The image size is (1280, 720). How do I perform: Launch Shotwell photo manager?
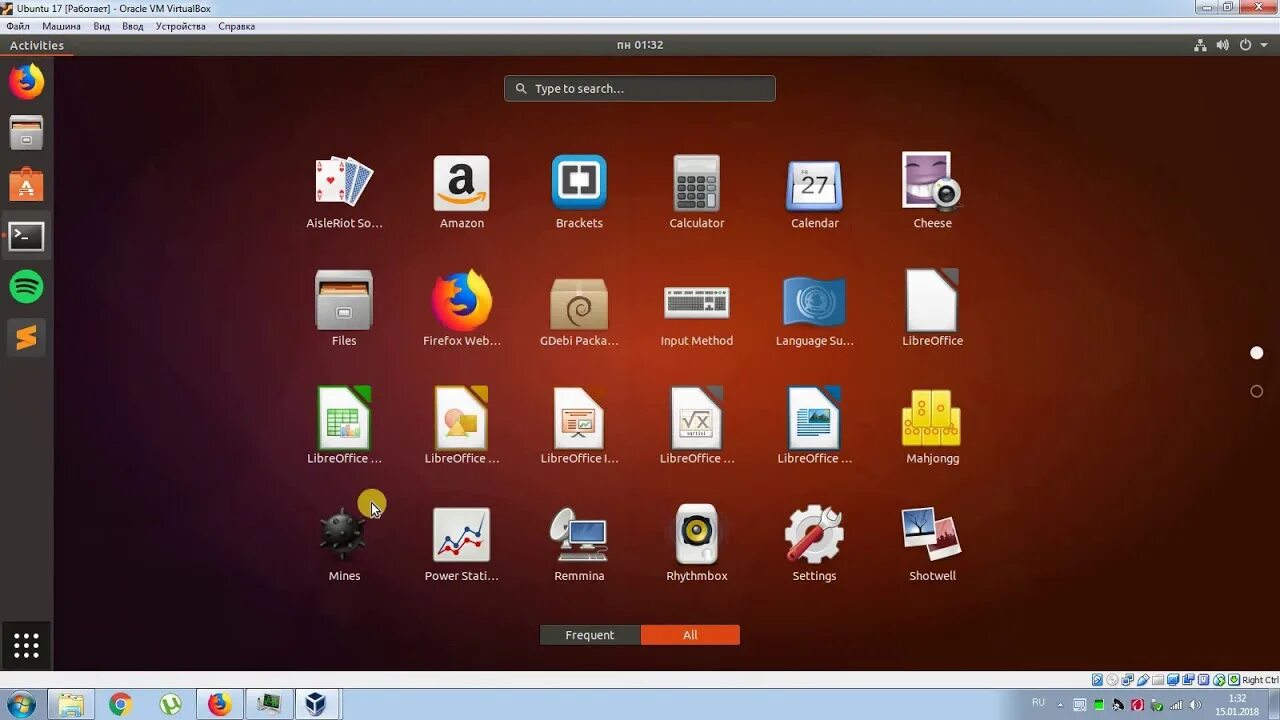pos(931,535)
